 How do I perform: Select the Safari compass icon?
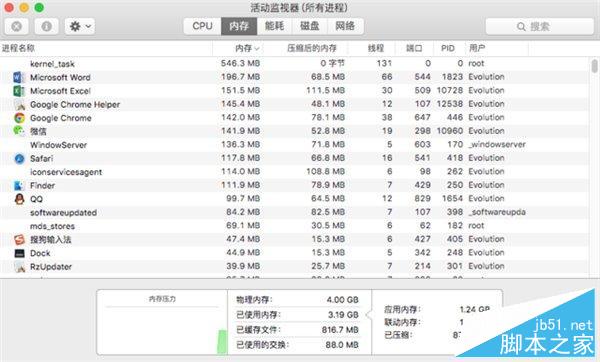point(19,158)
